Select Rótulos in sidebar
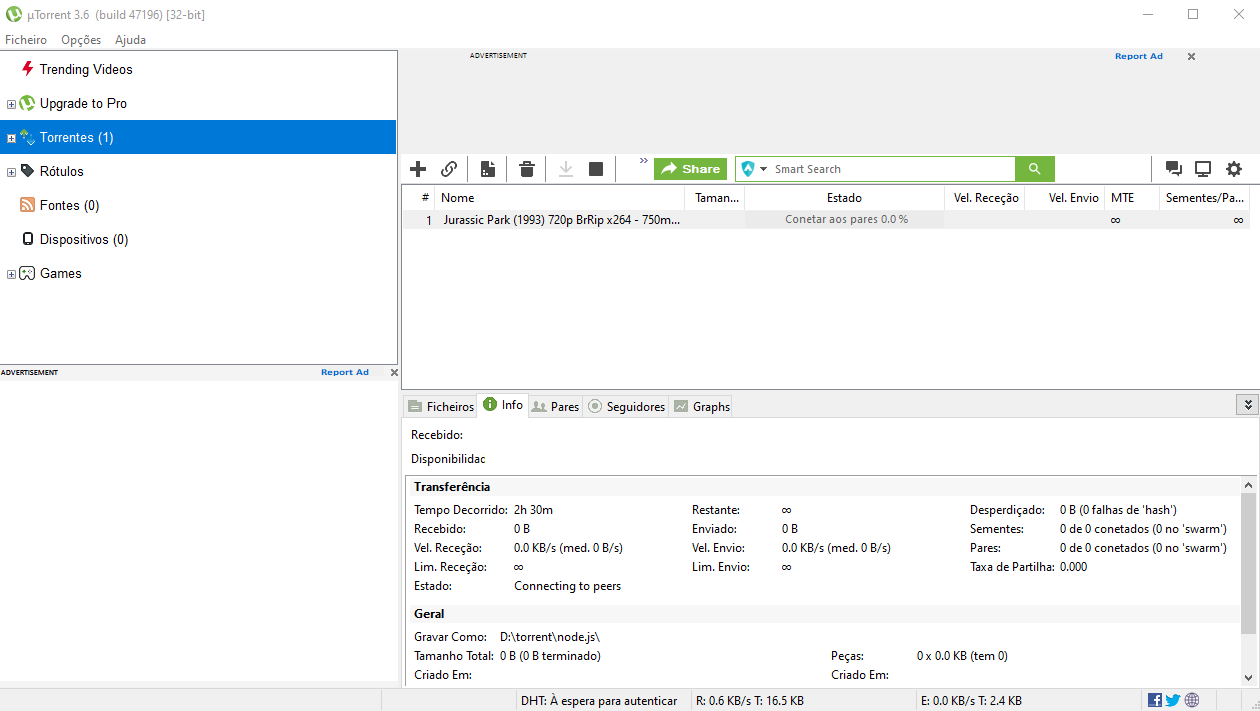 point(62,171)
